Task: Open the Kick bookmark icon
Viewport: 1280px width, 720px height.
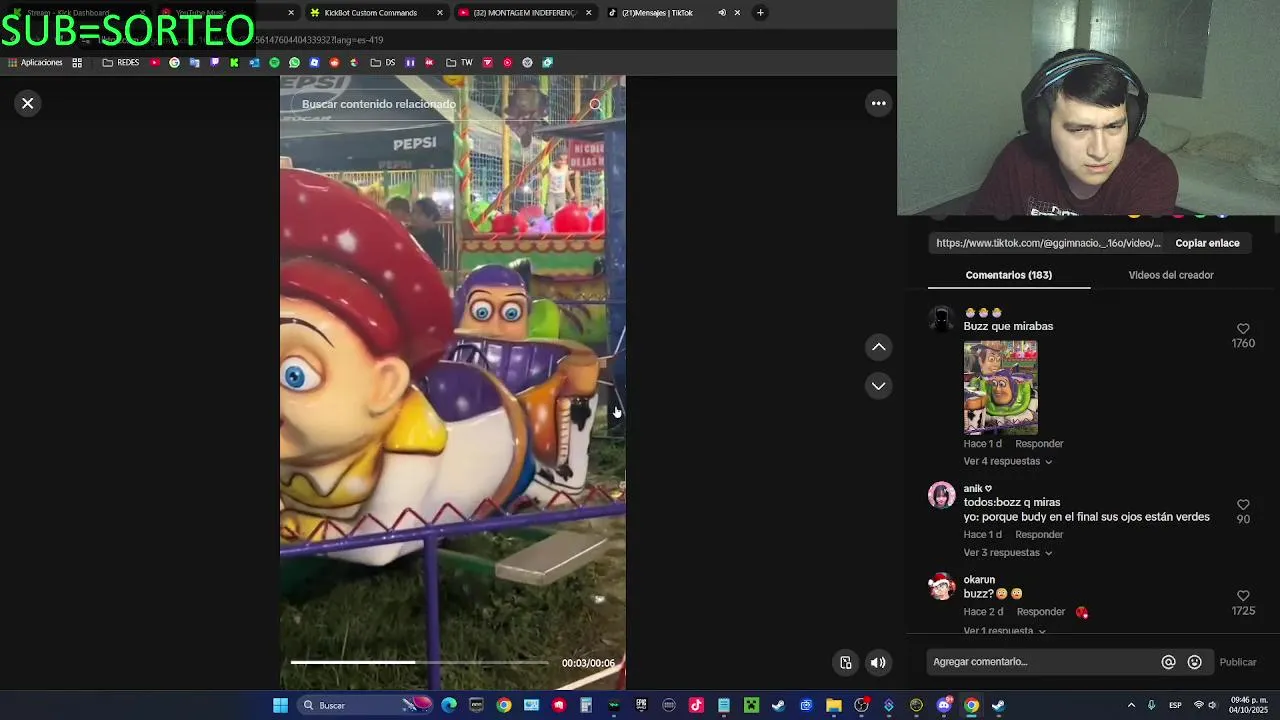Action: pos(234,62)
